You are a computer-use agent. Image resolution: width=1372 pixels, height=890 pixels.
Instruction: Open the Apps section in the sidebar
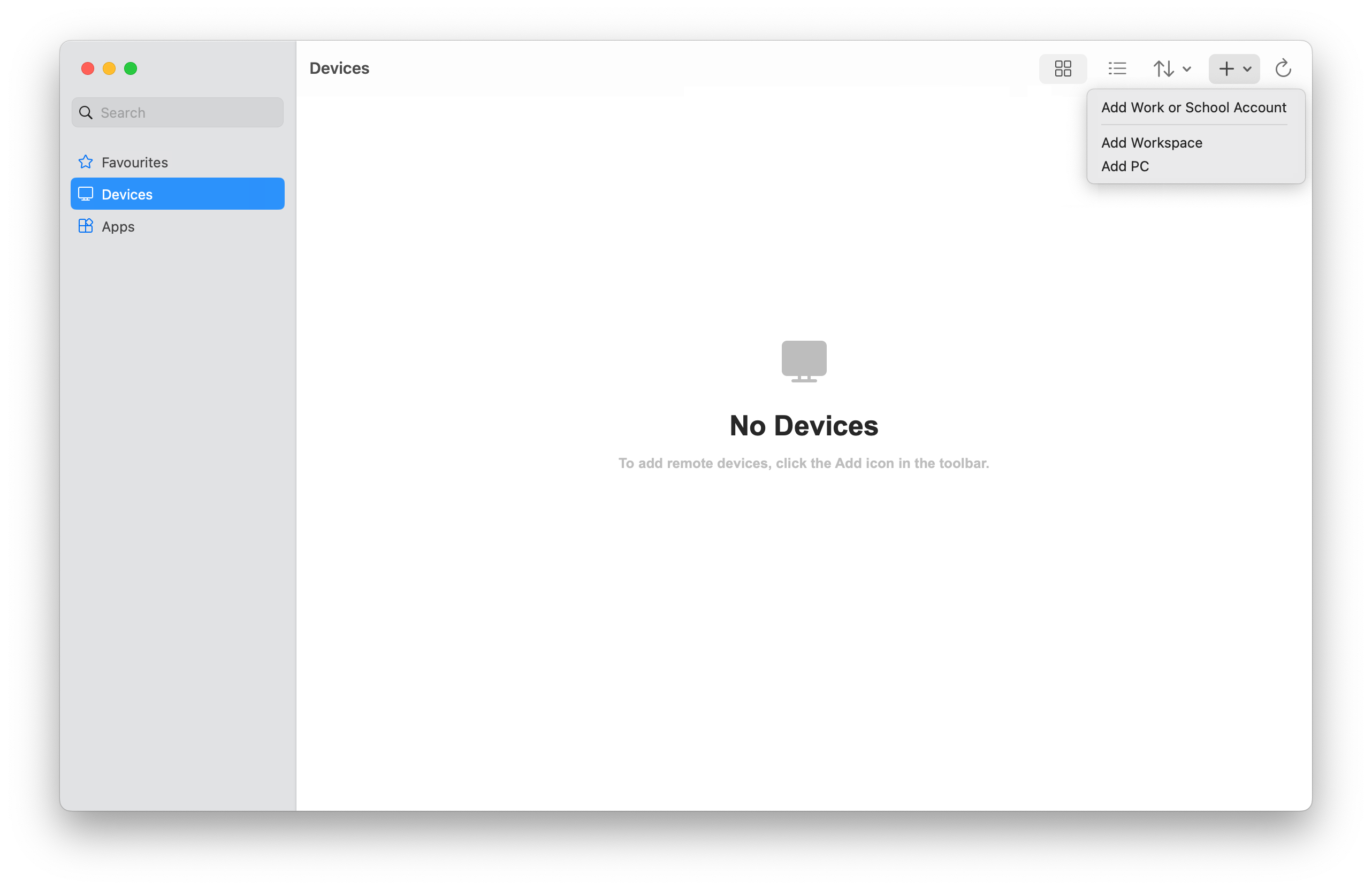[x=118, y=226]
